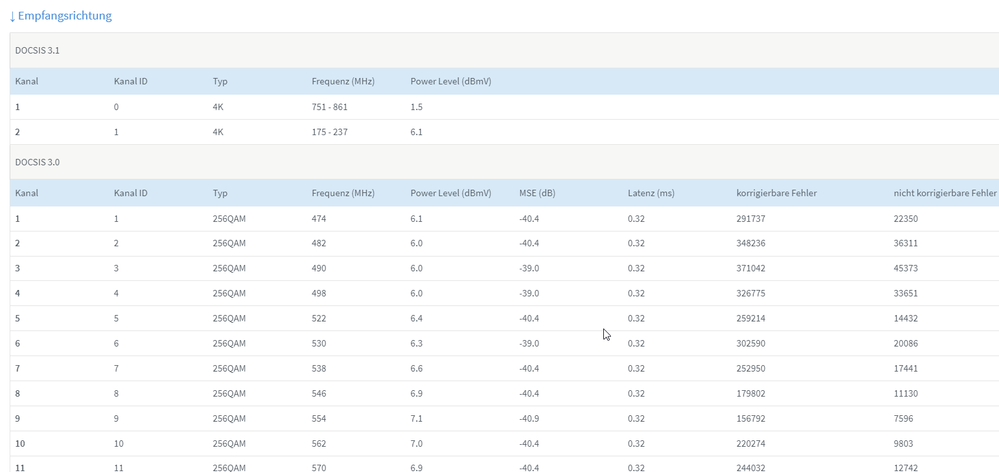Select frequency 522 cell
999x472 pixels.
point(319,318)
